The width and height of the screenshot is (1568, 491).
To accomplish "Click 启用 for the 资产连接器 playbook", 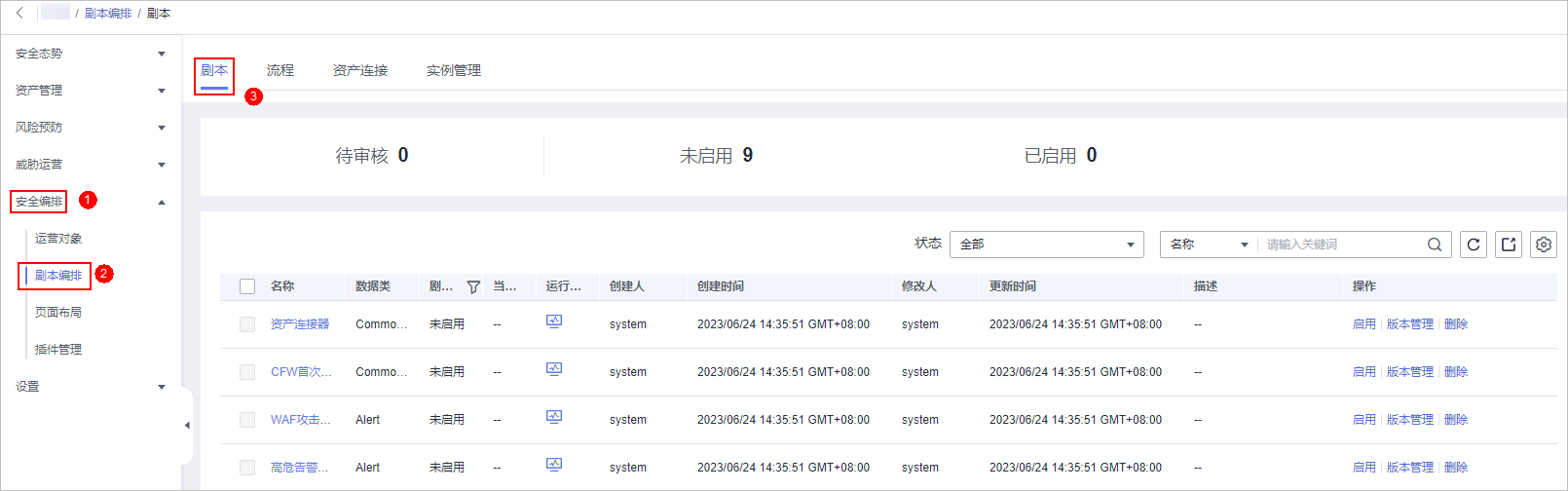I will pos(1363,324).
